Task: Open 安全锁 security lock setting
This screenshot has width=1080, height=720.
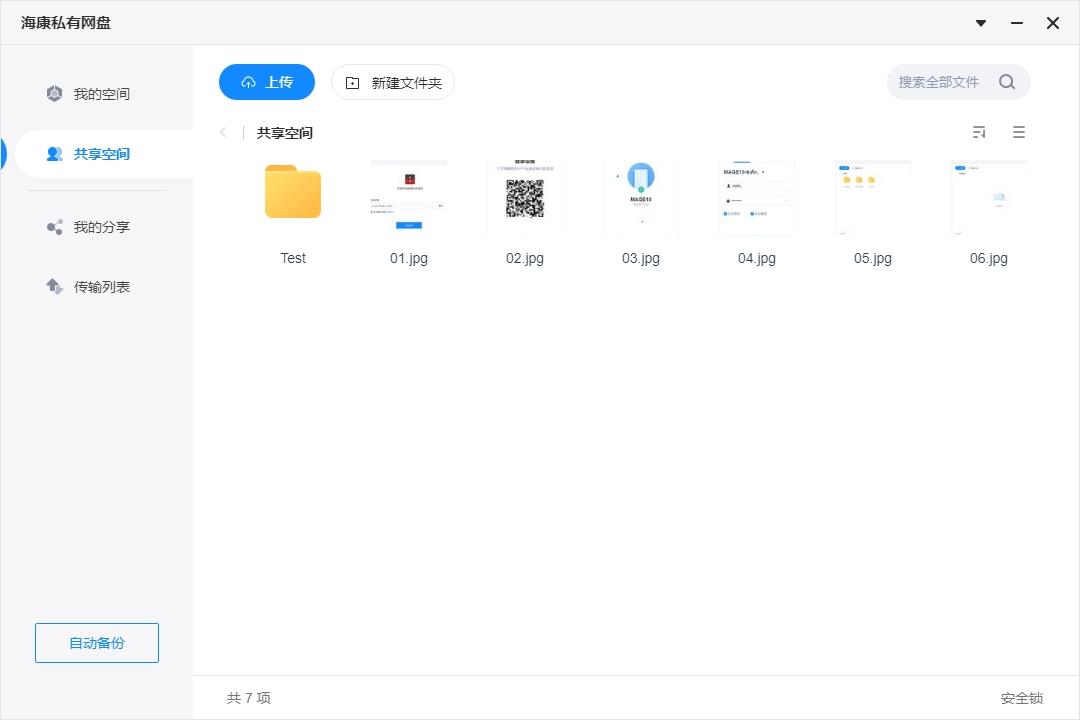Action: click(1022, 697)
